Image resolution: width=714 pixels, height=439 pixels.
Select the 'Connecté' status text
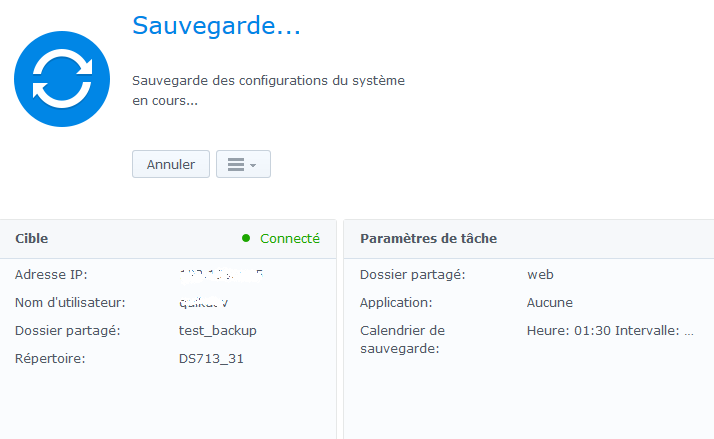290,238
